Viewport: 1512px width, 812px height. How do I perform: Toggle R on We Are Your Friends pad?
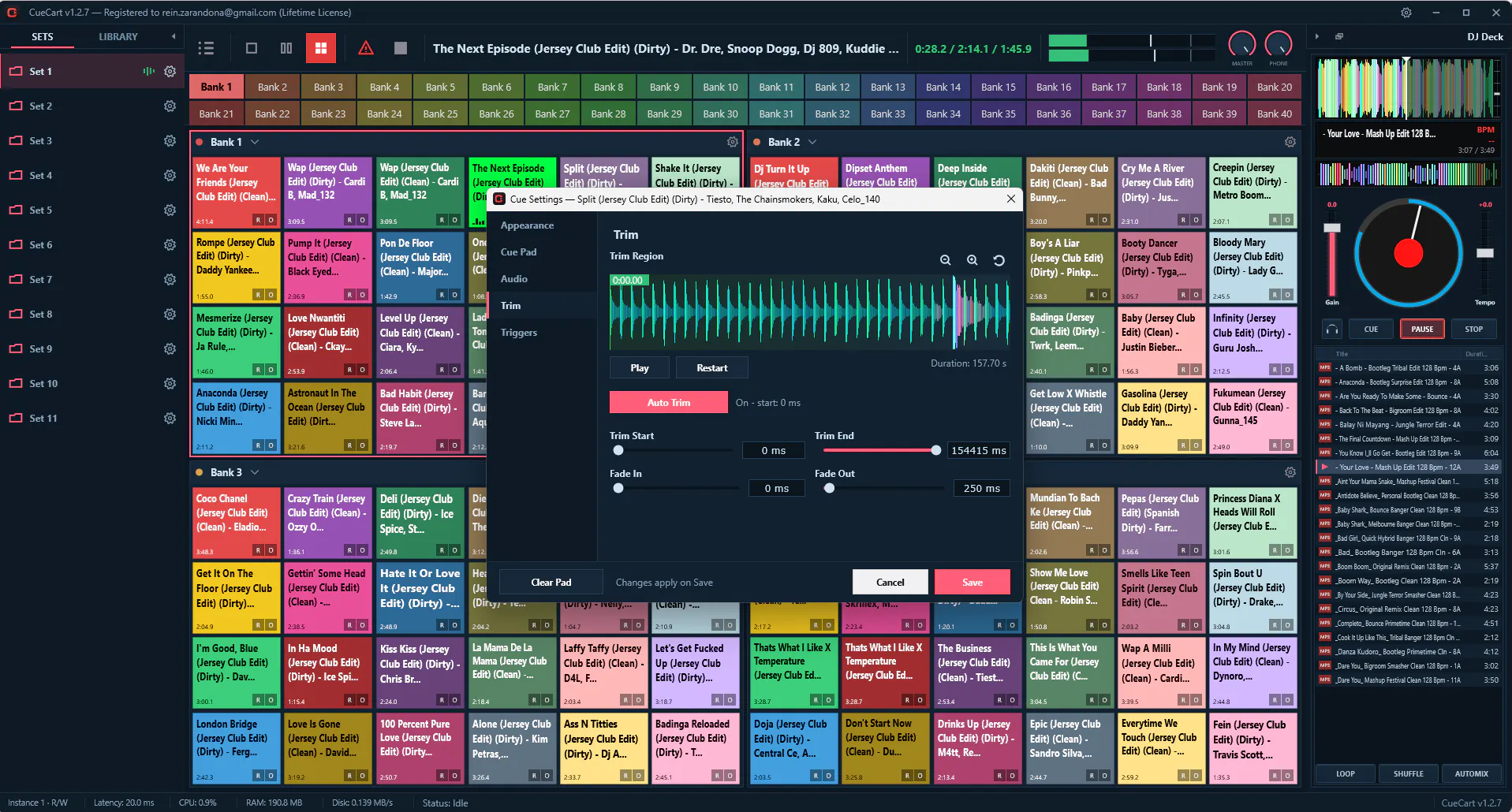258,220
